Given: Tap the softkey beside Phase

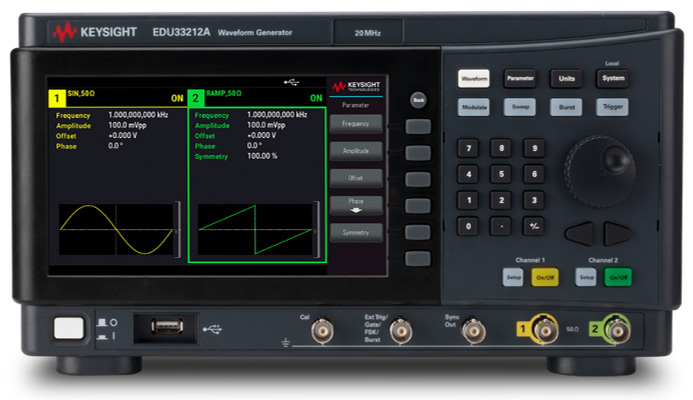Looking at the screenshot, I should tap(418, 206).
